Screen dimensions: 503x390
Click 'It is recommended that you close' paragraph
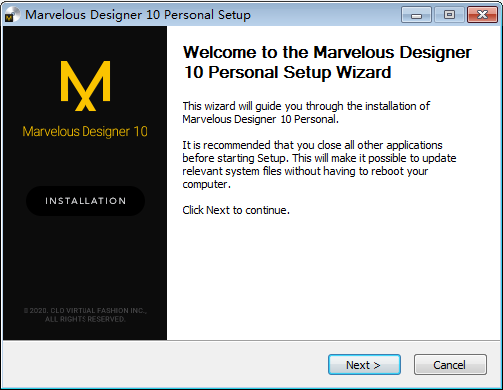click(319, 165)
